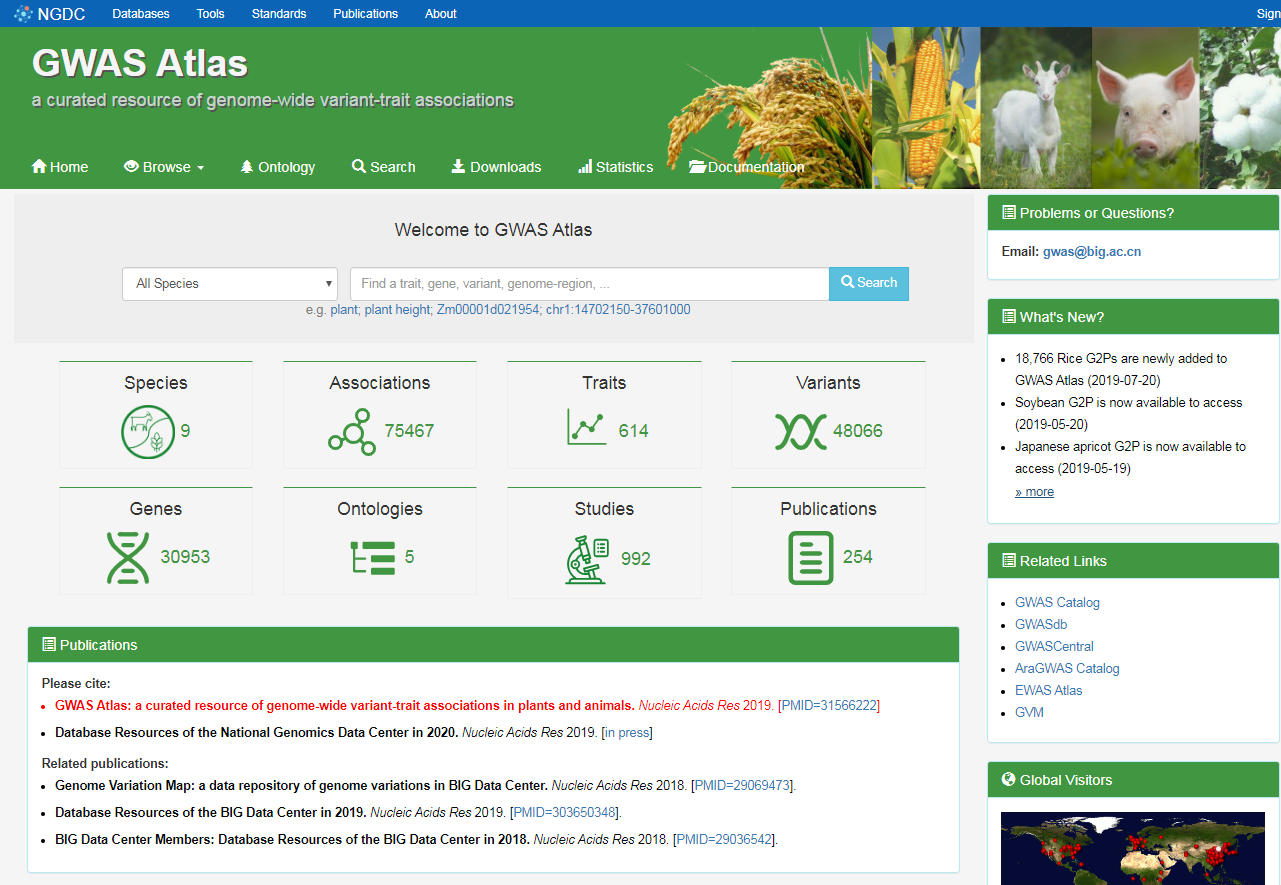Open the Statistics page

[x=615, y=167]
